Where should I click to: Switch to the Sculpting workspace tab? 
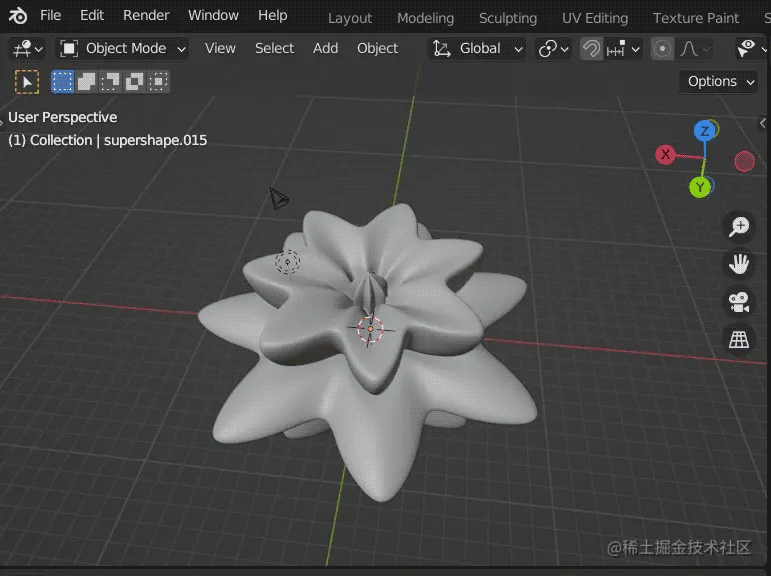click(x=508, y=18)
